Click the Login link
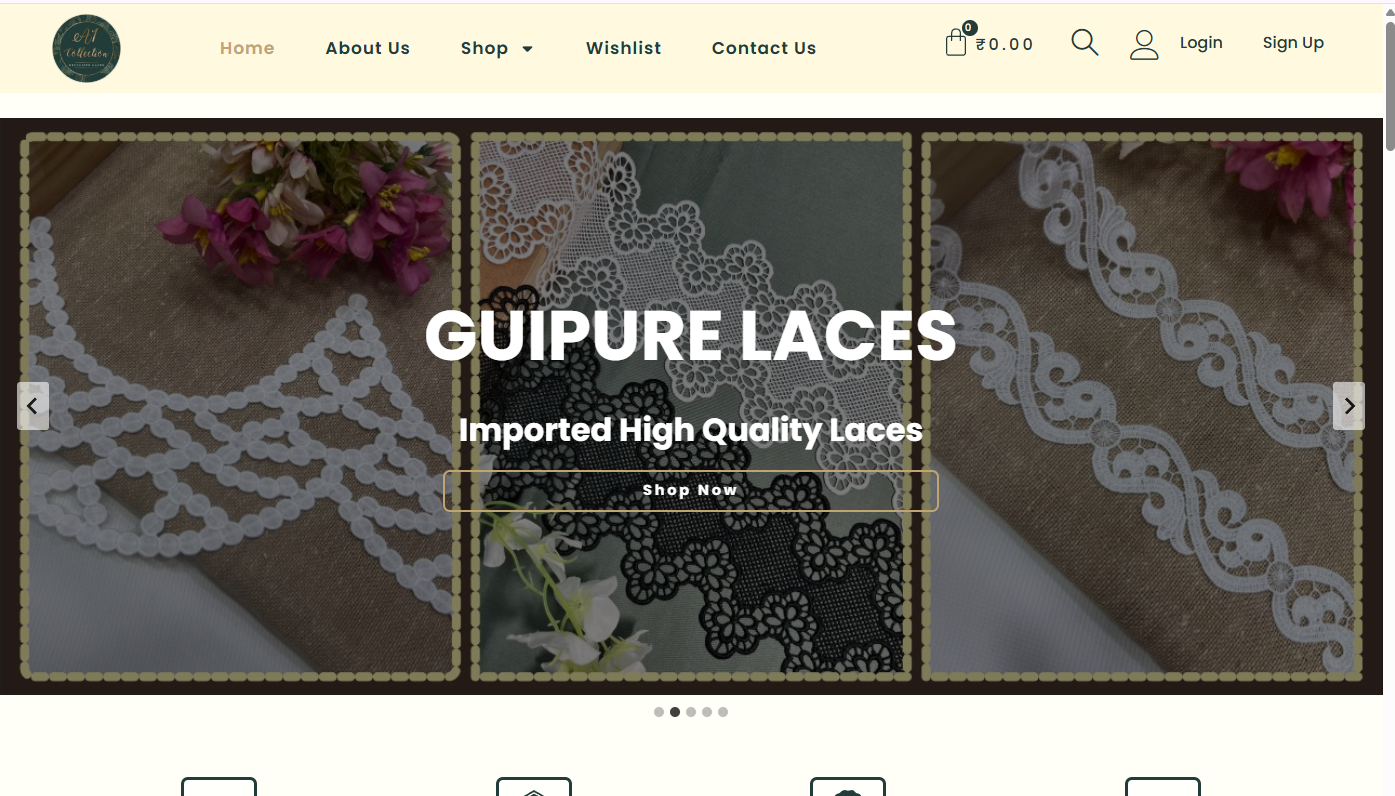This screenshot has height=796, width=1395. point(1201,43)
